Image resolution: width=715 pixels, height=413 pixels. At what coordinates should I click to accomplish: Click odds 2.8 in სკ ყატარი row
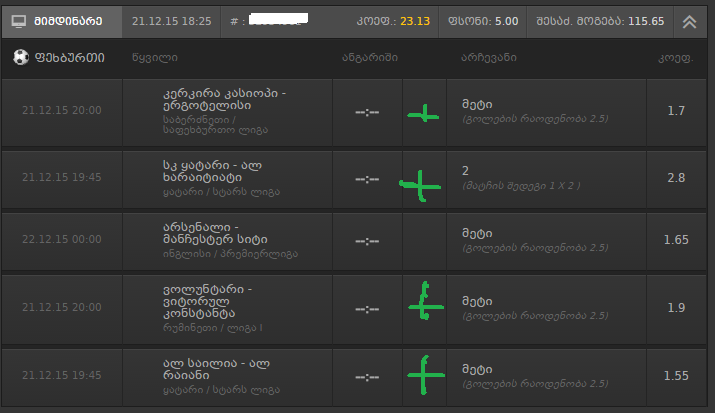676,178
